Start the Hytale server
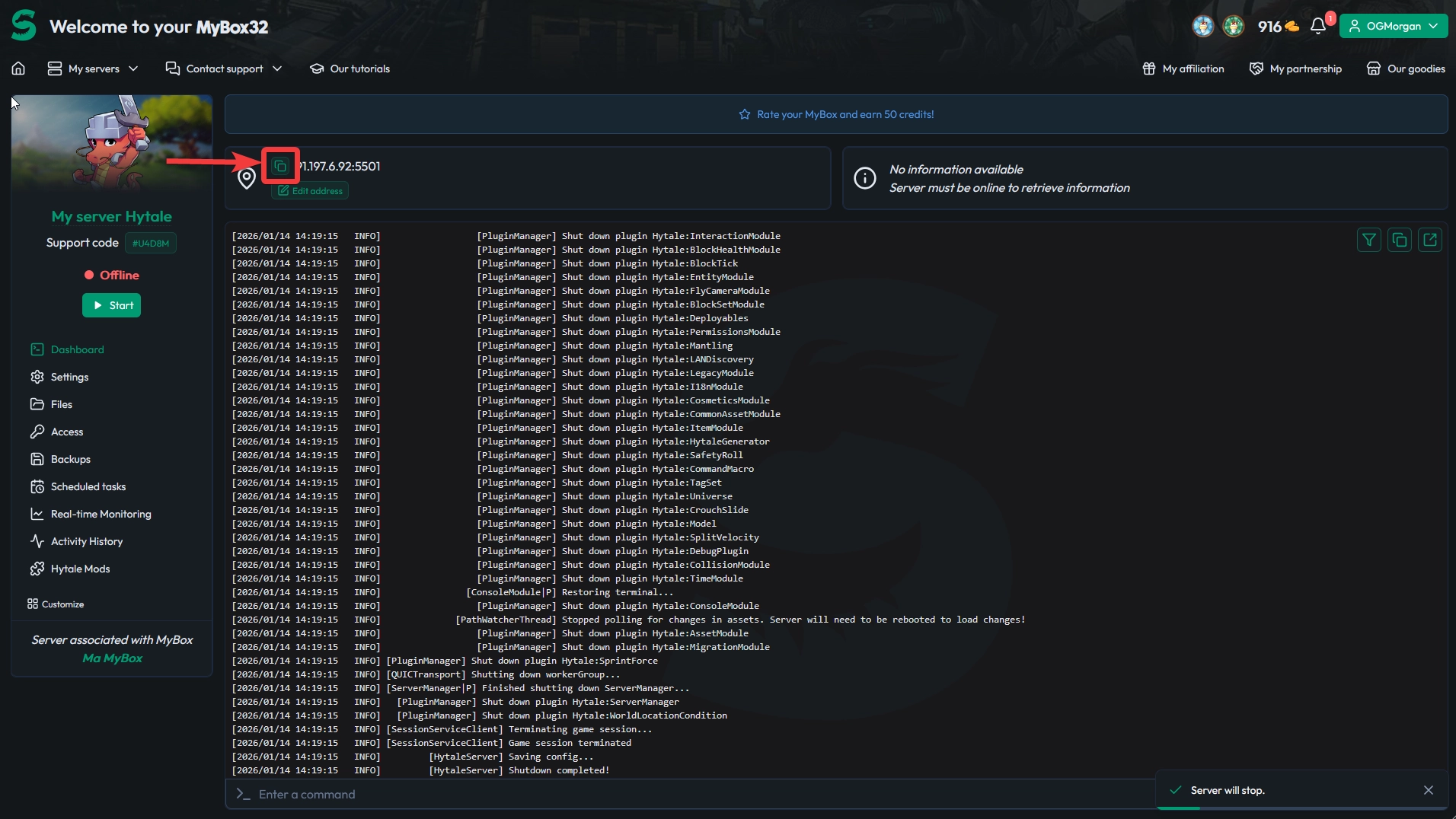Image resolution: width=1456 pixels, height=819 pixels. point(111,304)
